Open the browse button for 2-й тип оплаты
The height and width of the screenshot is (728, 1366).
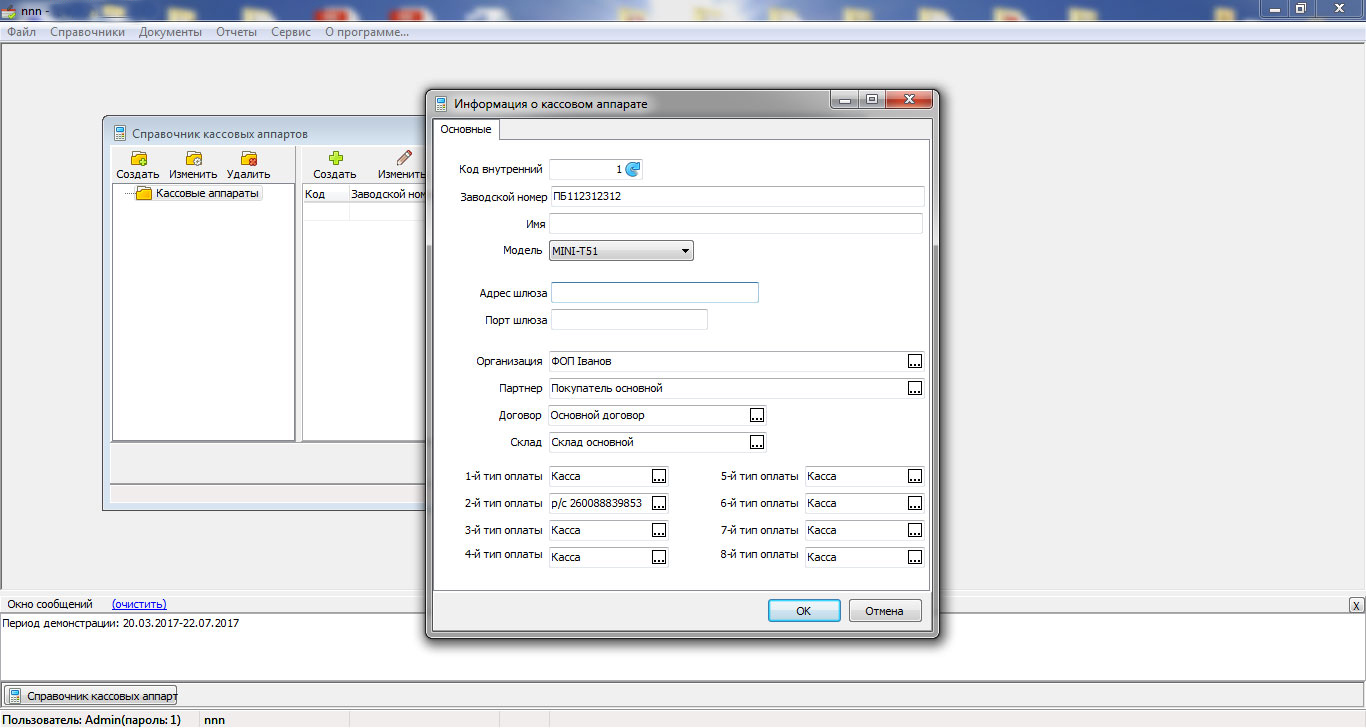[x=659, y=503]
